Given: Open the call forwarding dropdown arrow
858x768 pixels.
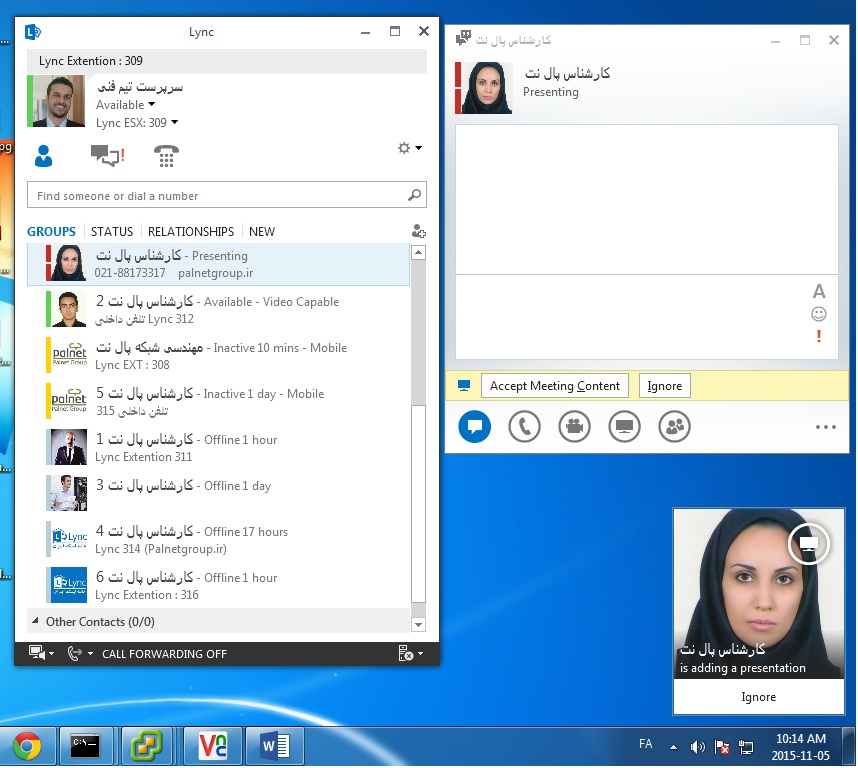Looking at the screenshot, I should coord(90,654).
